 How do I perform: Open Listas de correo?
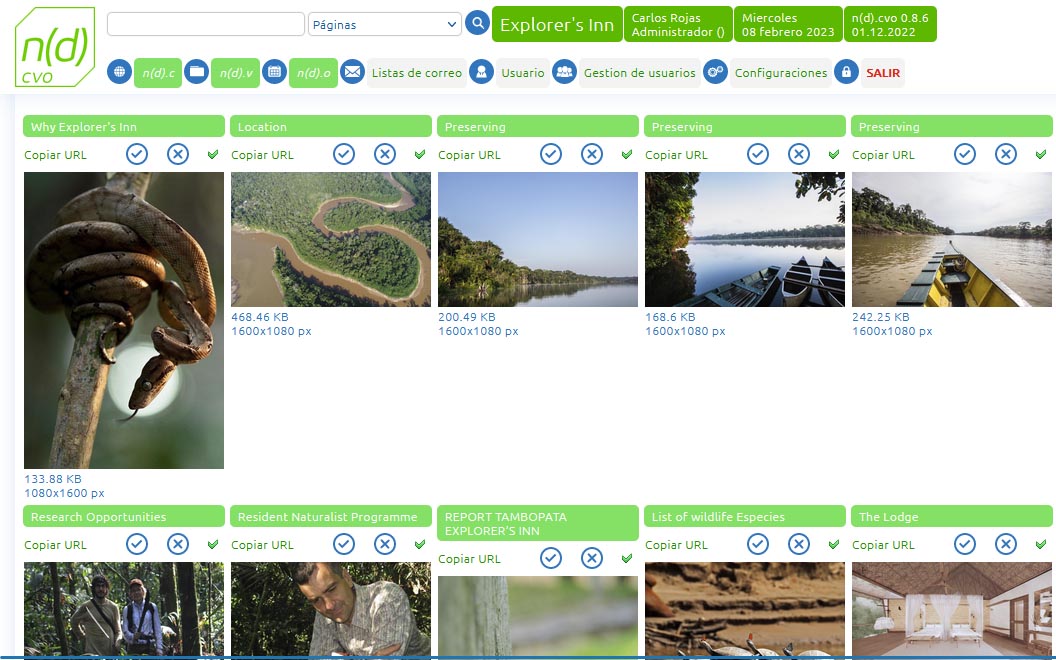click(417, 73)
